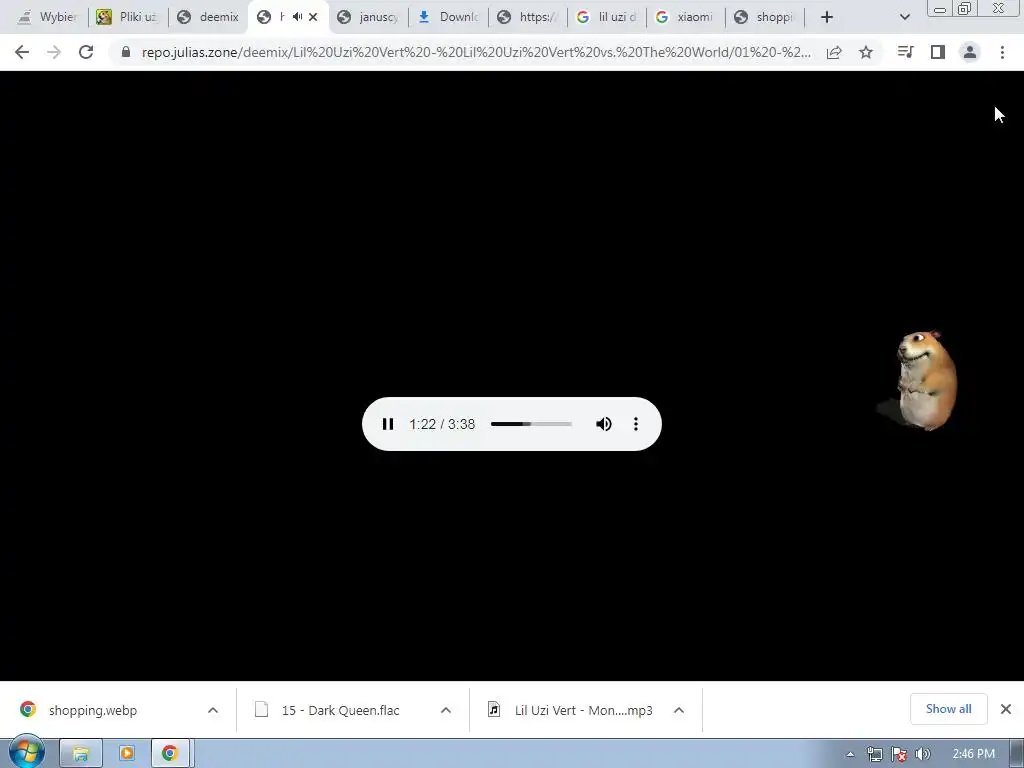Toggle the Chrome side panel
1024x768 pixels.
[938, 52]
